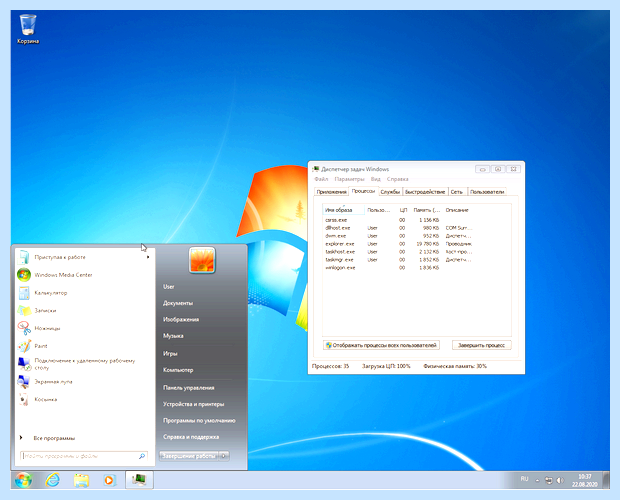Viewport: 620px width, 500px height.
Task: Switch to Networking tab in Task Manager
Action: click(x=457, y=192)
